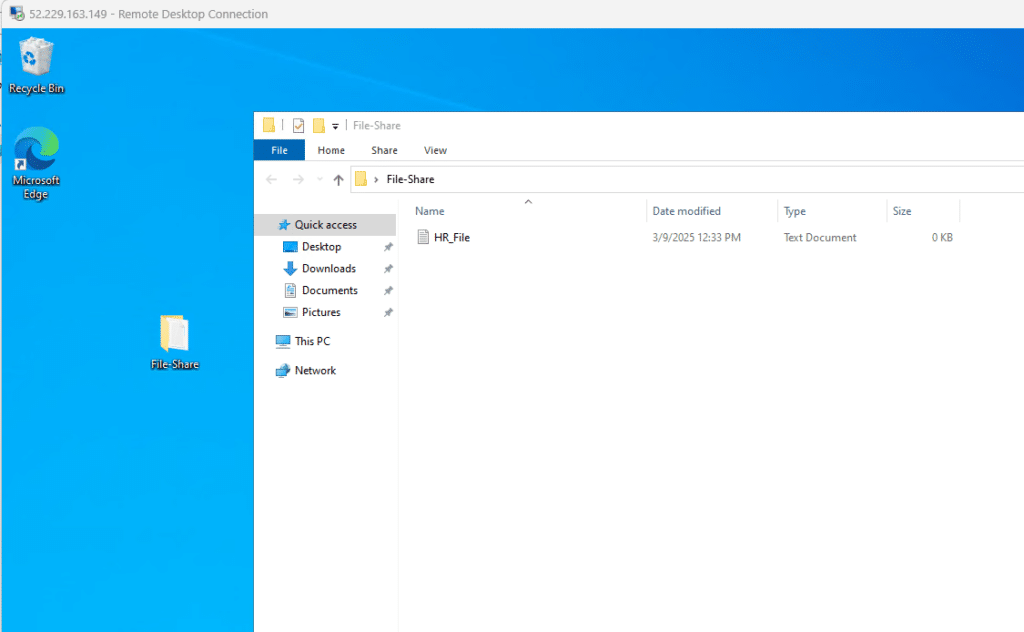Select the File-Share folder on the desktop
Image resolution: width=1024 pixels, height=632 pixels.
point(174,342)
